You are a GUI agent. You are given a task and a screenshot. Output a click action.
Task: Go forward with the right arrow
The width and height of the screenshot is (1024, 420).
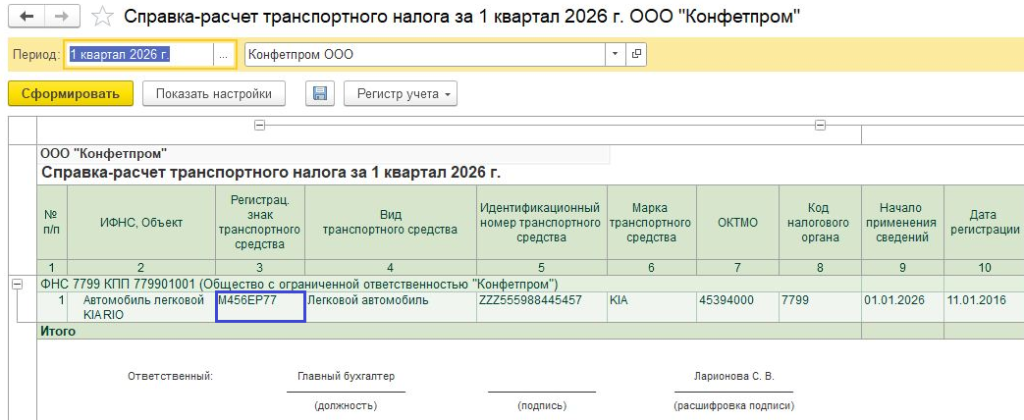coord(62,17)
